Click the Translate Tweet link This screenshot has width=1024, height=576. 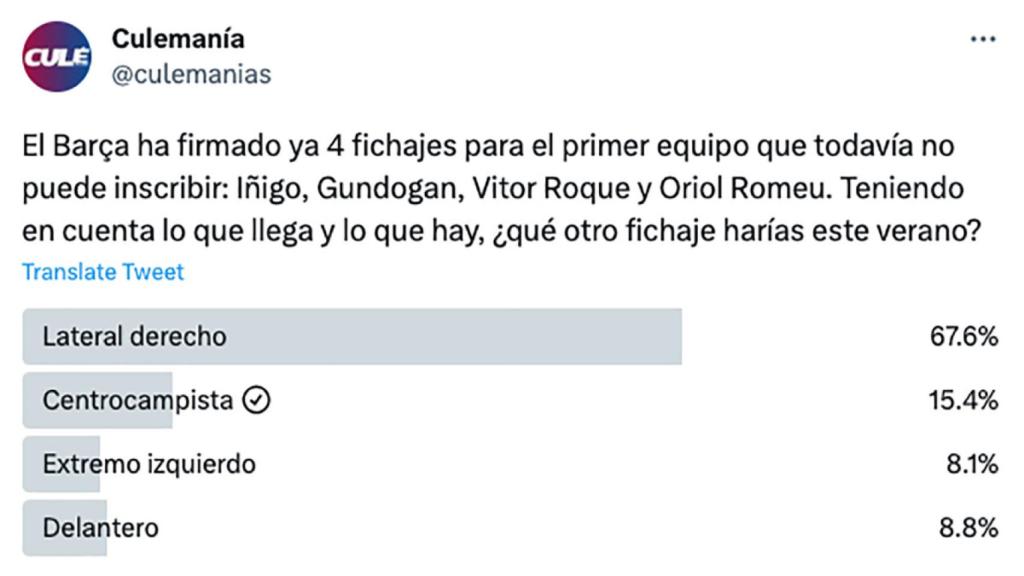point(103,271)
